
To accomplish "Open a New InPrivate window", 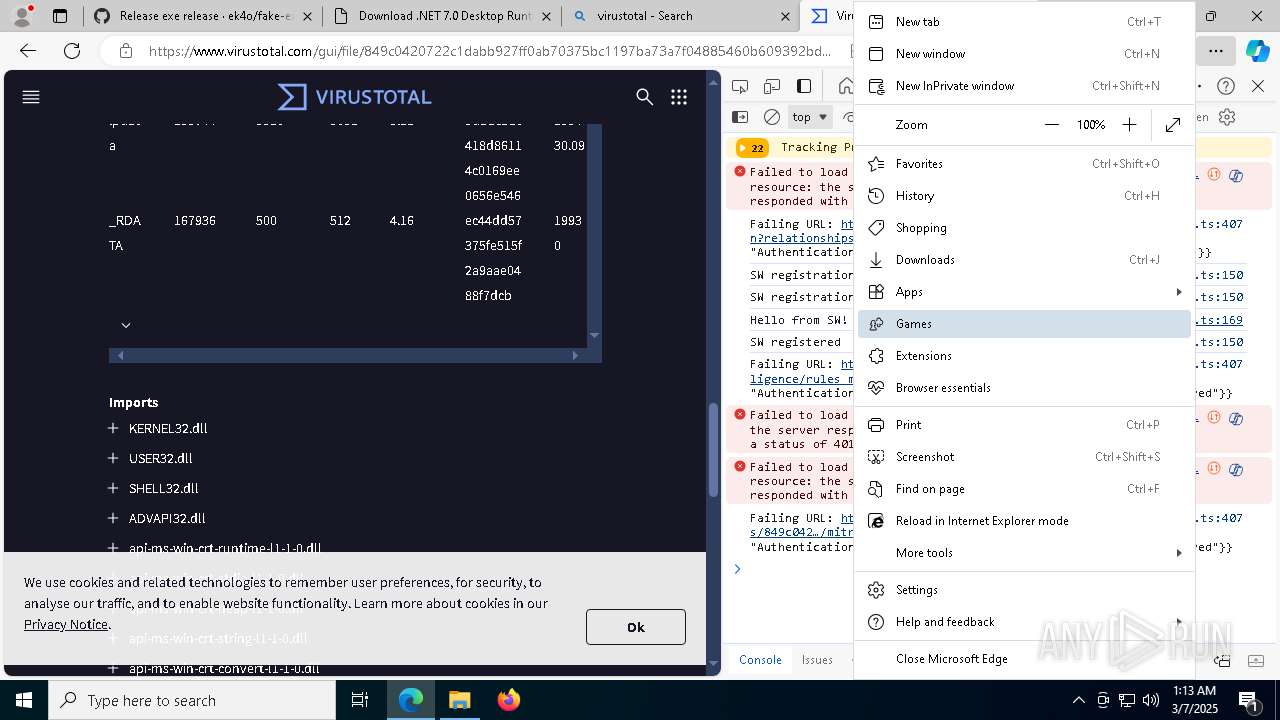I will pos(1024,86).
